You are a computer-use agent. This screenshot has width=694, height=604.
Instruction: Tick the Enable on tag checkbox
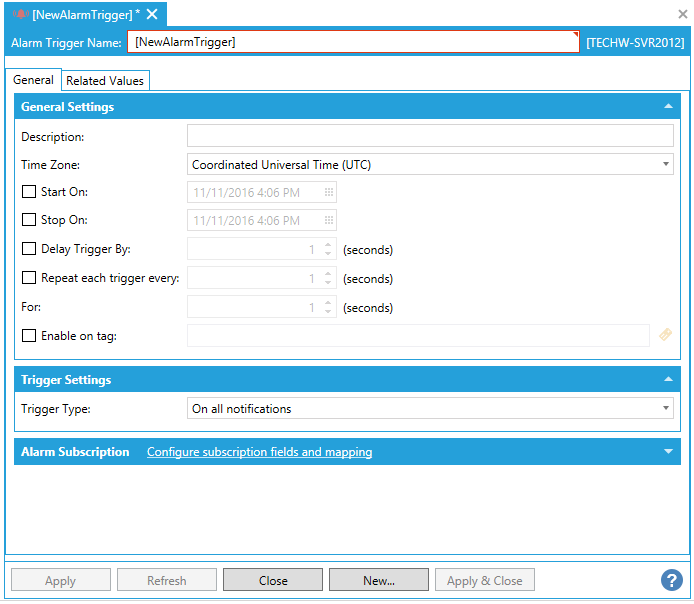pyautogui.click(x=29, y=336)
